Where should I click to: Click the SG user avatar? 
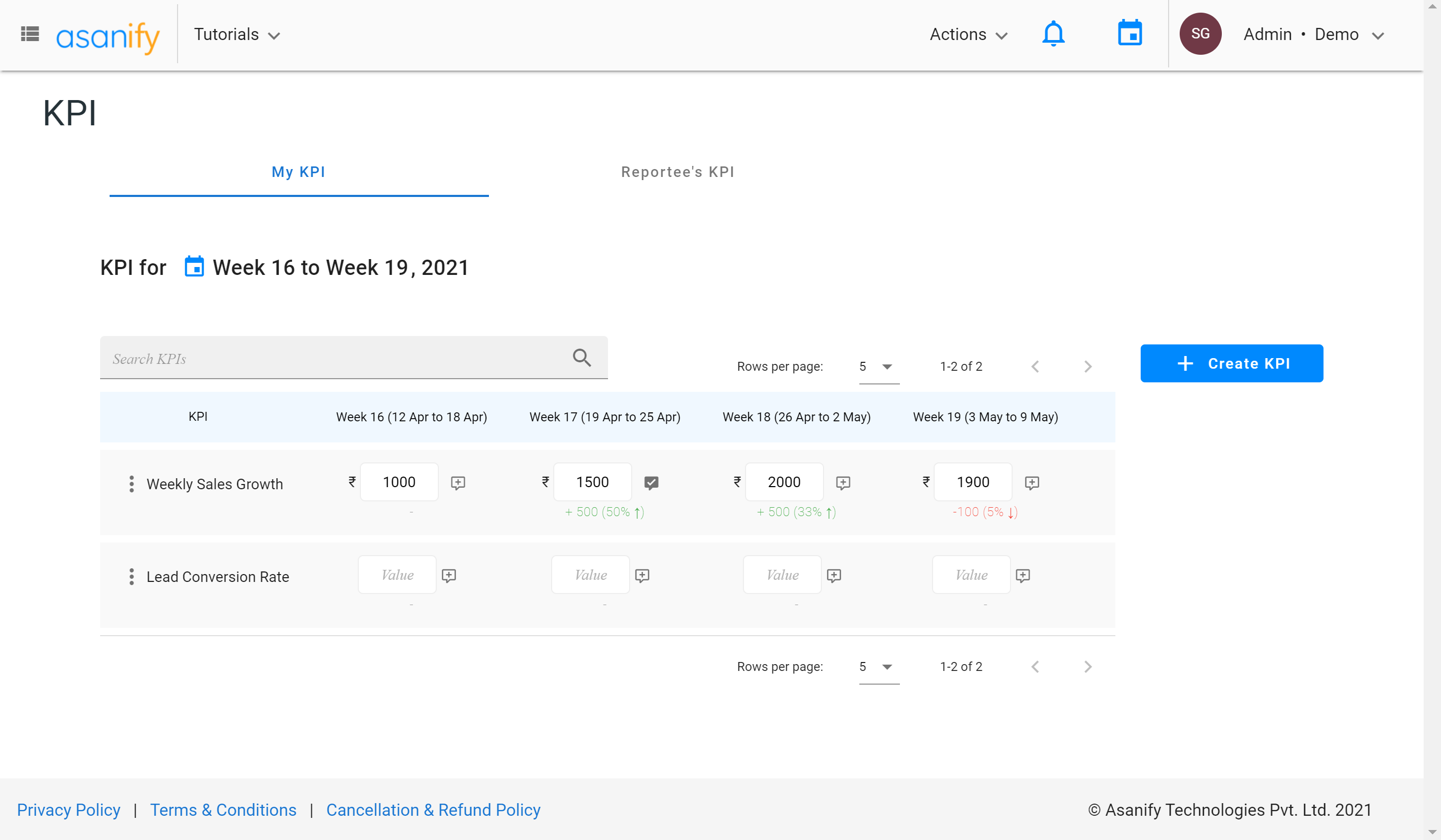coord(1200,34)
